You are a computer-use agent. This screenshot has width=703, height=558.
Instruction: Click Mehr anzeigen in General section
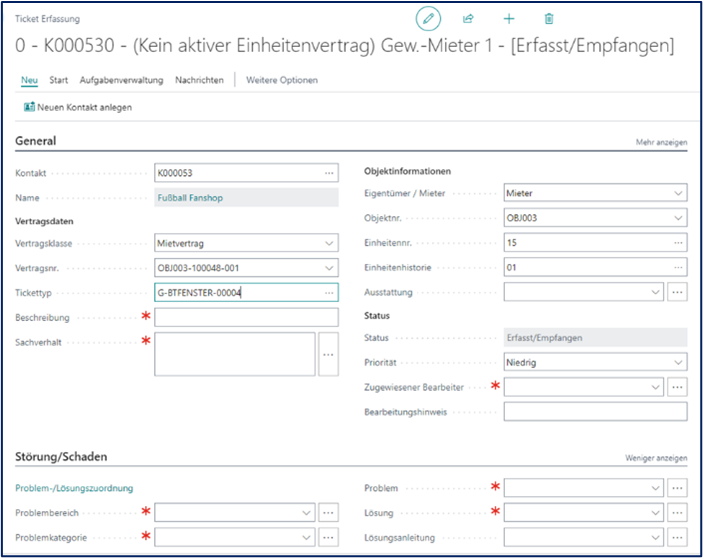[x=661, y=143]
